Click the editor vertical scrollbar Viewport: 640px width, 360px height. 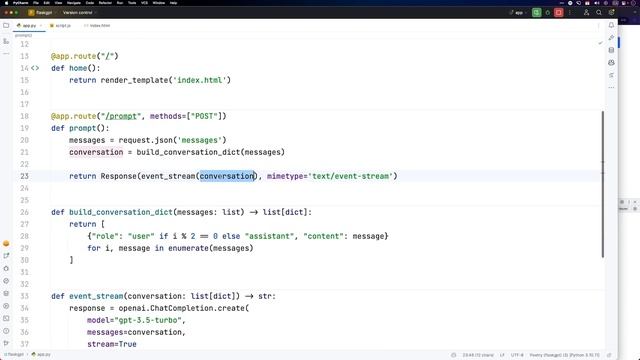coord(602,184)
